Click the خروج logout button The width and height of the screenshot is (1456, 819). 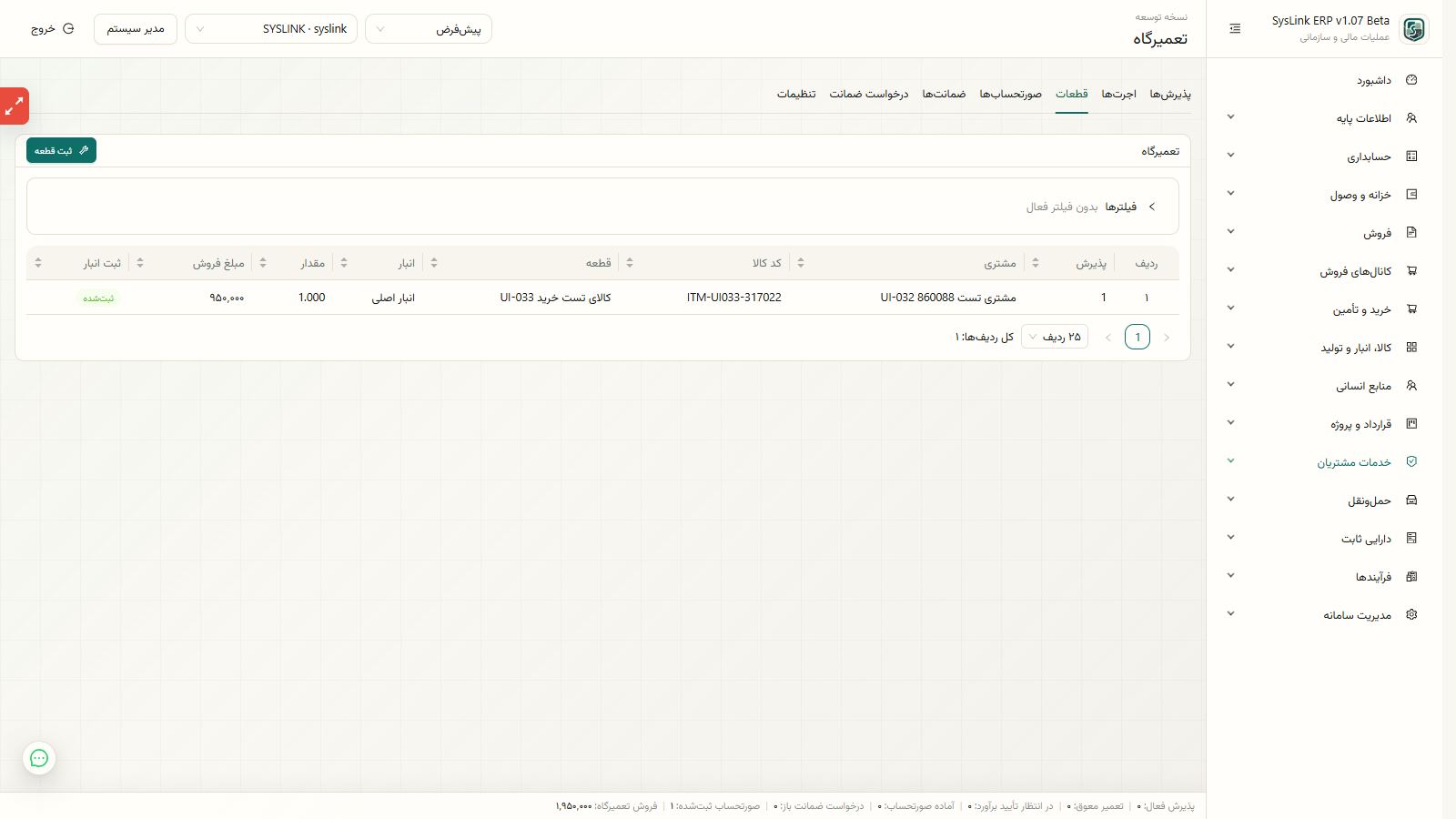[53, 29]
